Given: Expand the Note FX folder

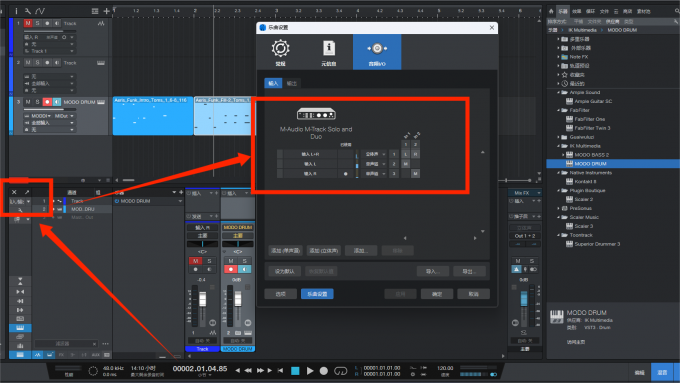Looking at the screenshot, I should [559, 57].
